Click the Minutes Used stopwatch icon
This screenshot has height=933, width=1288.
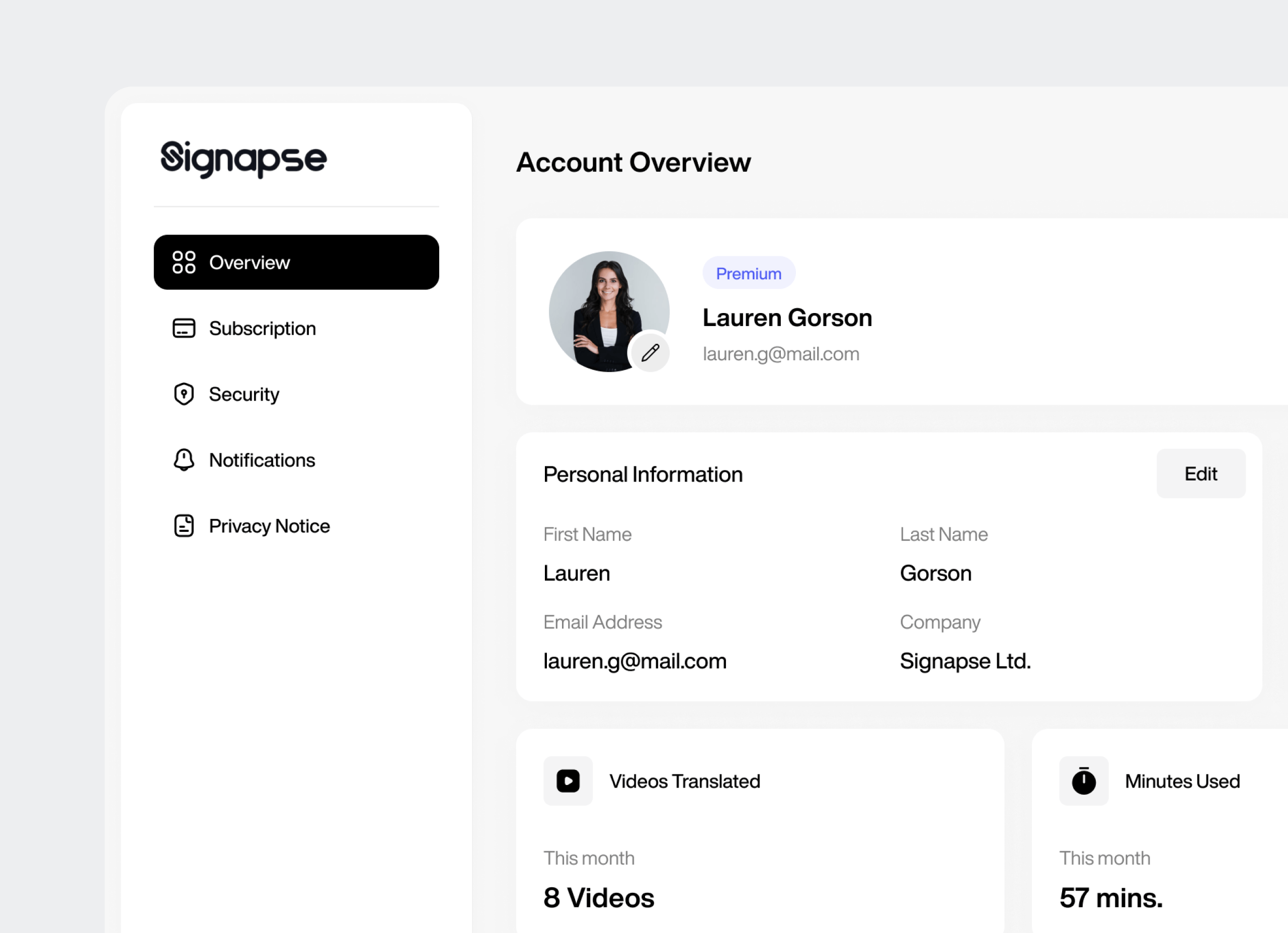(x=1084, y=781)
